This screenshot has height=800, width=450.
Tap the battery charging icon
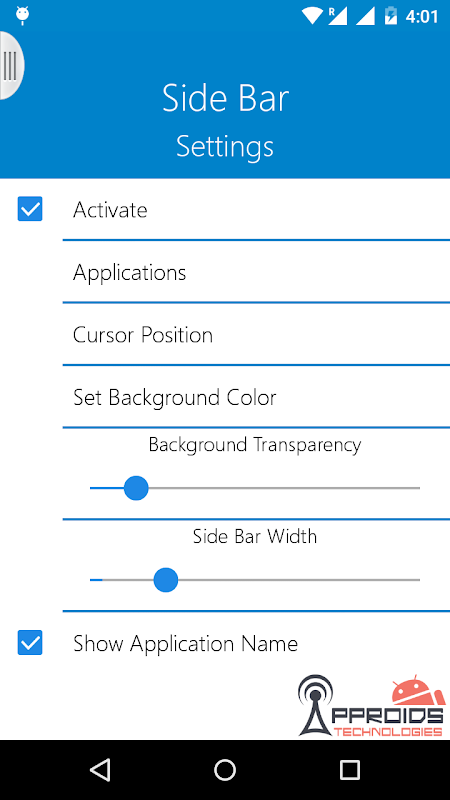pyautogui.click(x=390, y=16)
